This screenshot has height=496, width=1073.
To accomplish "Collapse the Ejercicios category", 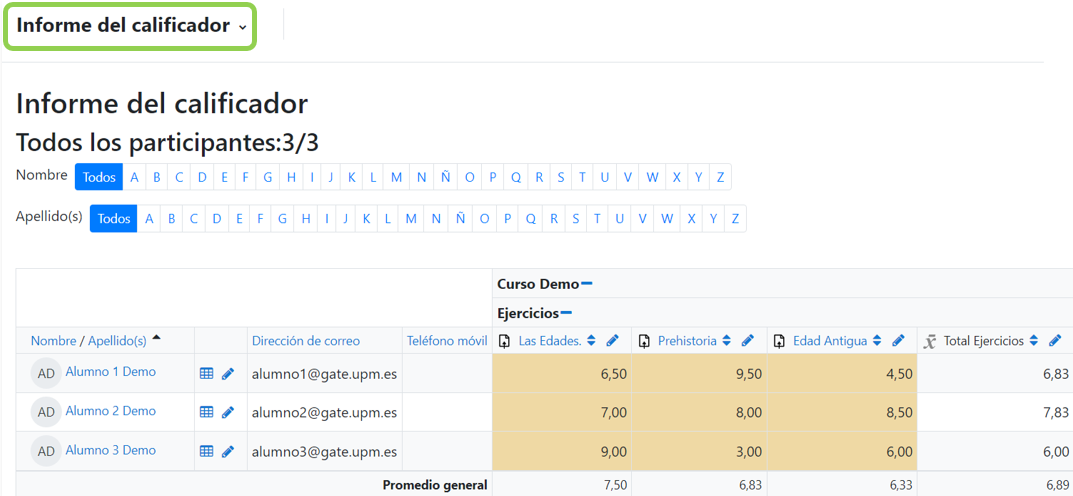I will (x=566, y=313).
